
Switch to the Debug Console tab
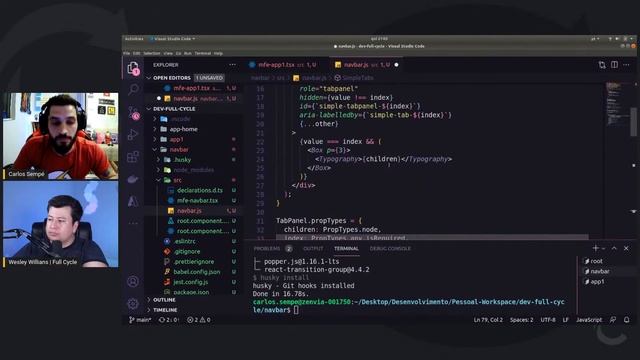point(390,249)
